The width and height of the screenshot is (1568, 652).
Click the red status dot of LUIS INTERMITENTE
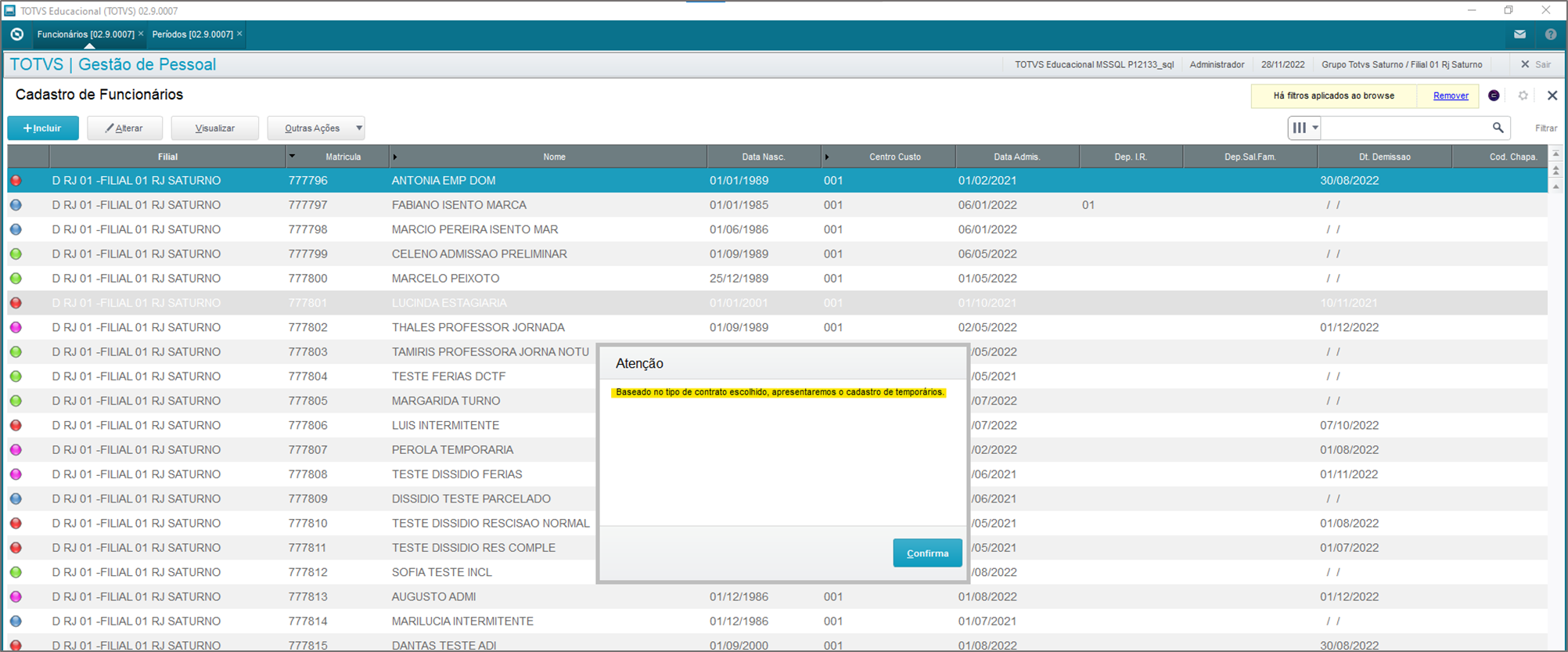click(x=16, y=426)
